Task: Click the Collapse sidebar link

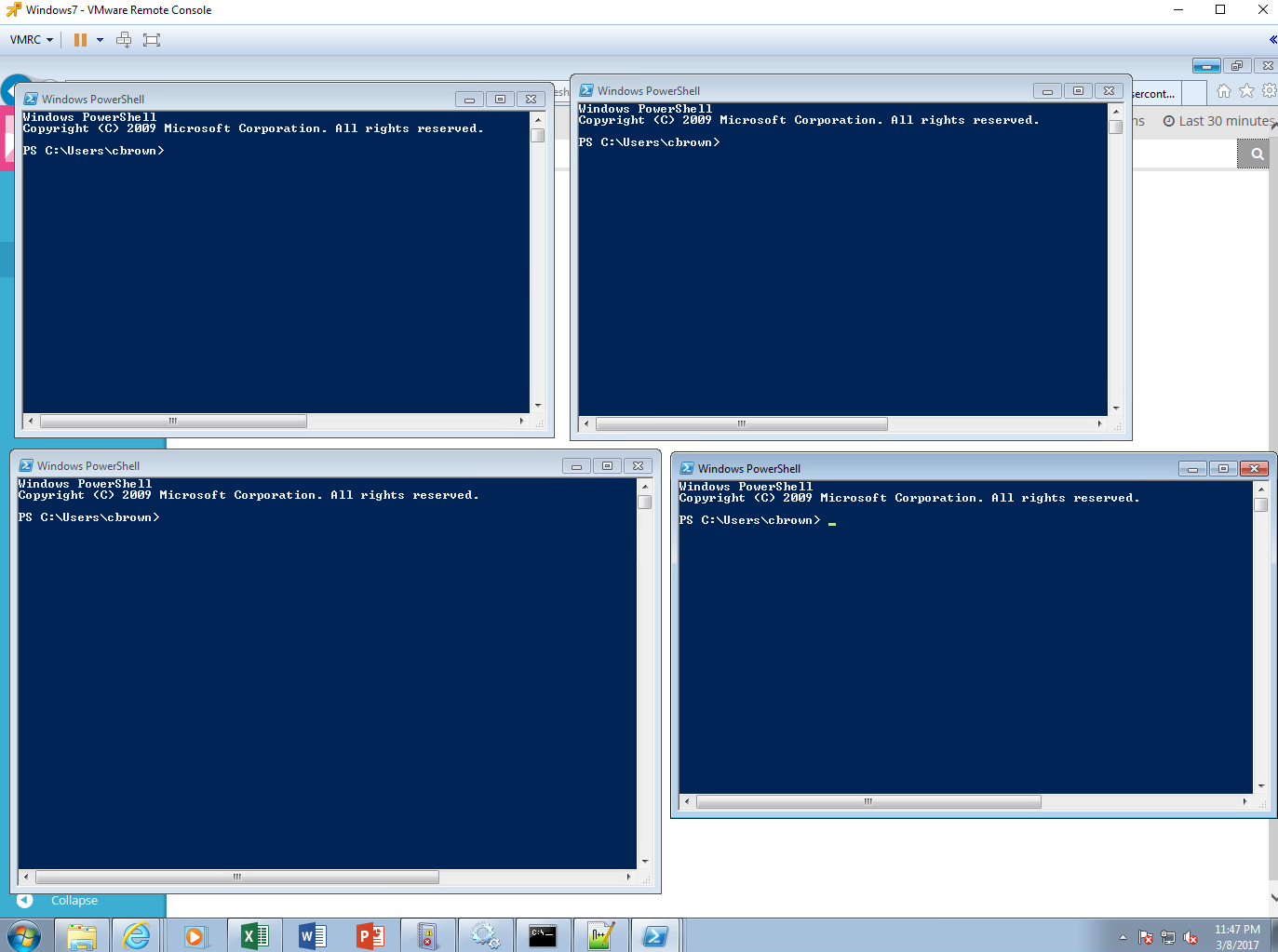Action: (74, 901)
